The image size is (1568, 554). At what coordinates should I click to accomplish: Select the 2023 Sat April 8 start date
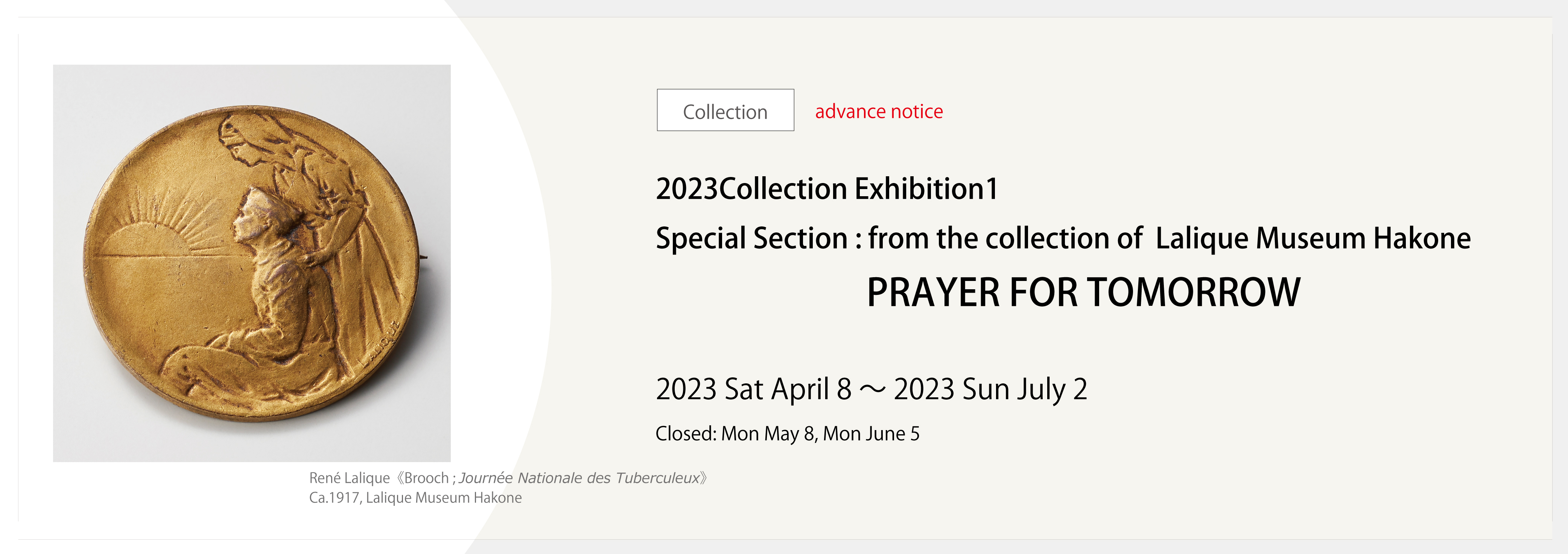pos(753,389)
